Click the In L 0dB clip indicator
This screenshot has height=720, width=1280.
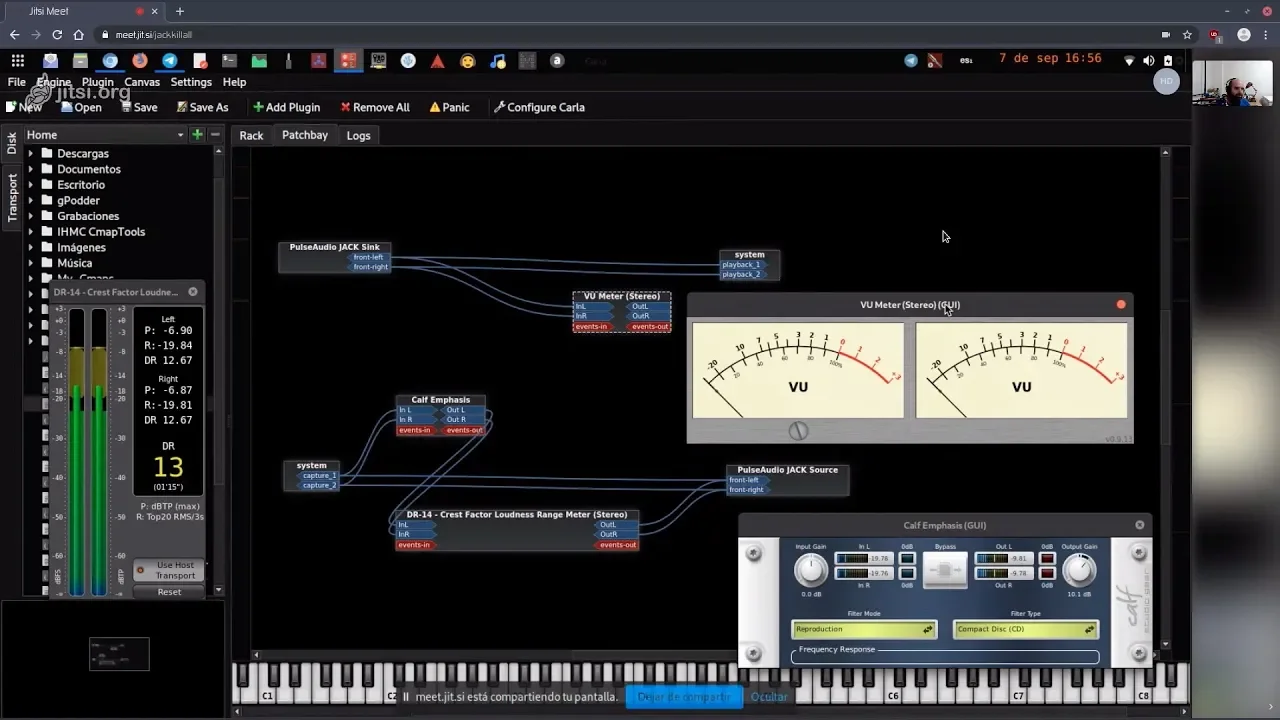(x=907, y=559)
